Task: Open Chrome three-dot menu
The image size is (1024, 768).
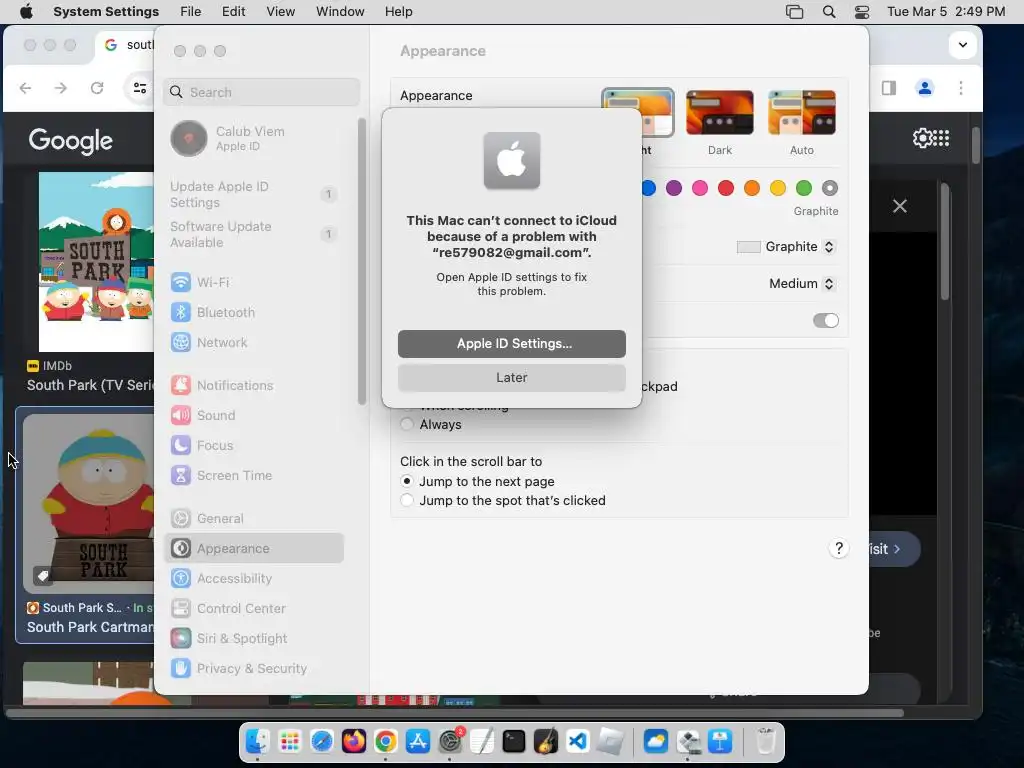Action: coord(961,88)
